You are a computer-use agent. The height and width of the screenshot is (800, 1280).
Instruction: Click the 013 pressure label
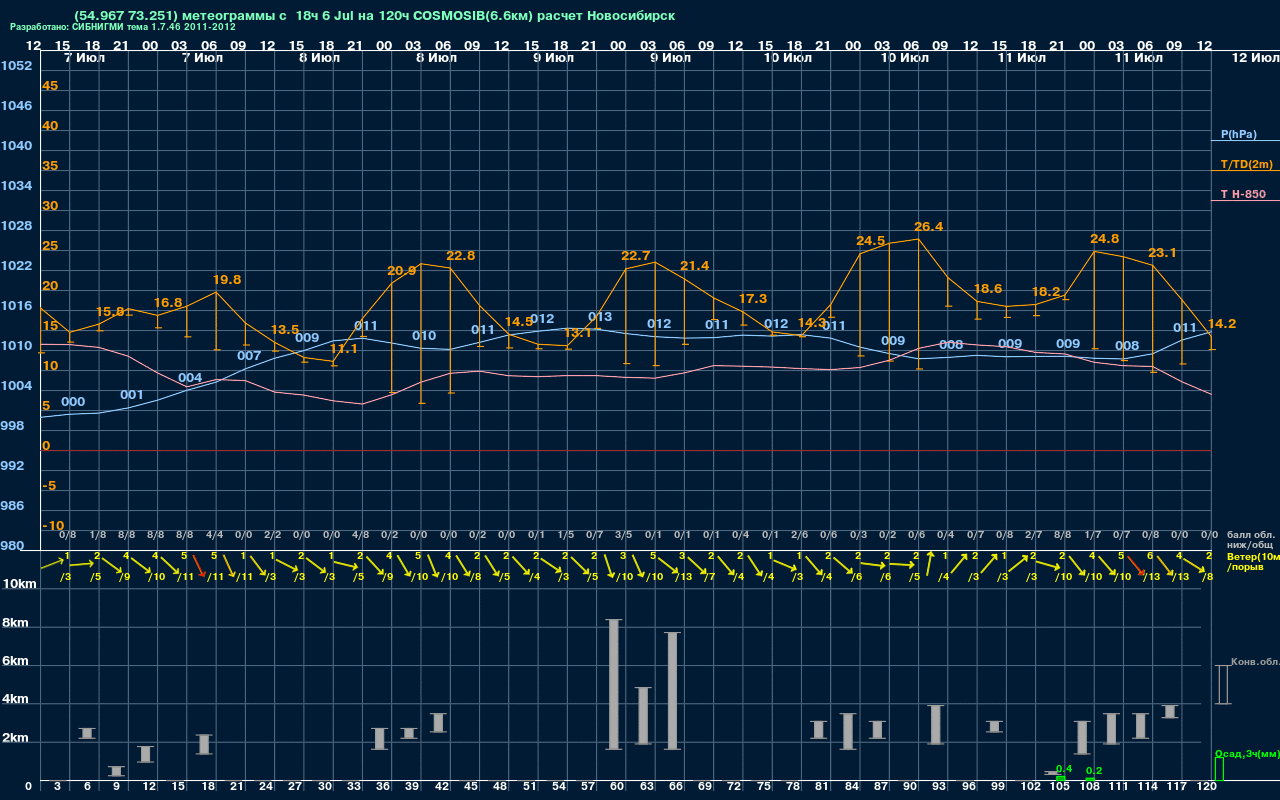click(600, 317)
